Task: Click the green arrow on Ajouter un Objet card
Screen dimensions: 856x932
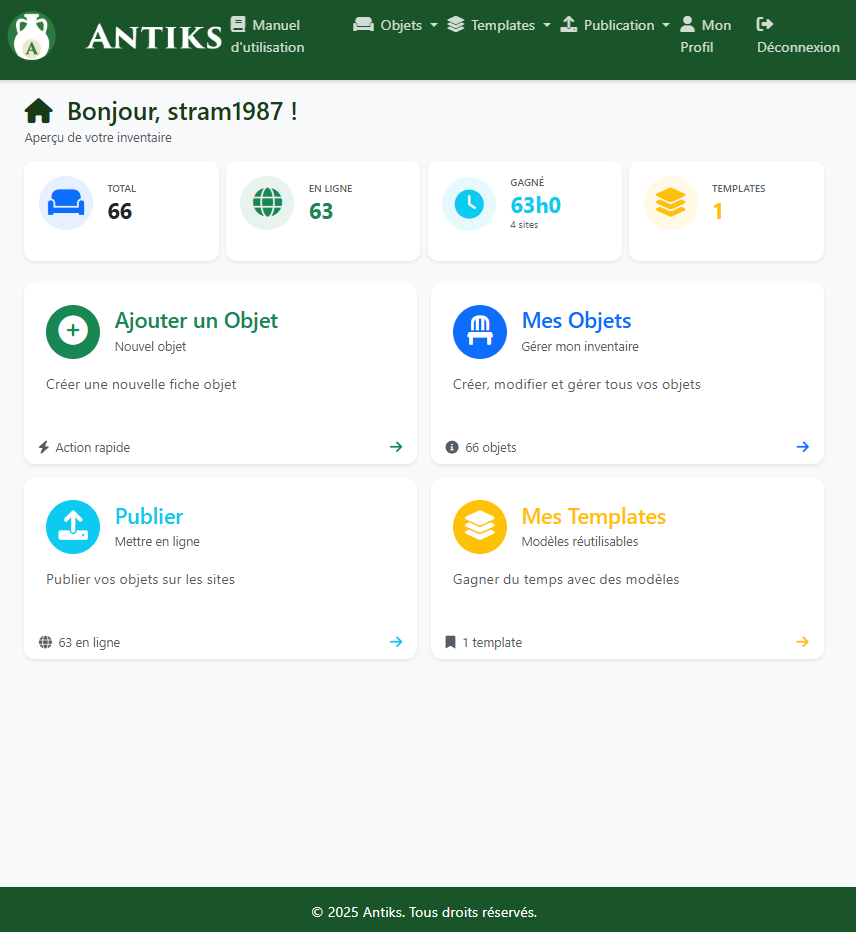Action: tap(396, 447)
